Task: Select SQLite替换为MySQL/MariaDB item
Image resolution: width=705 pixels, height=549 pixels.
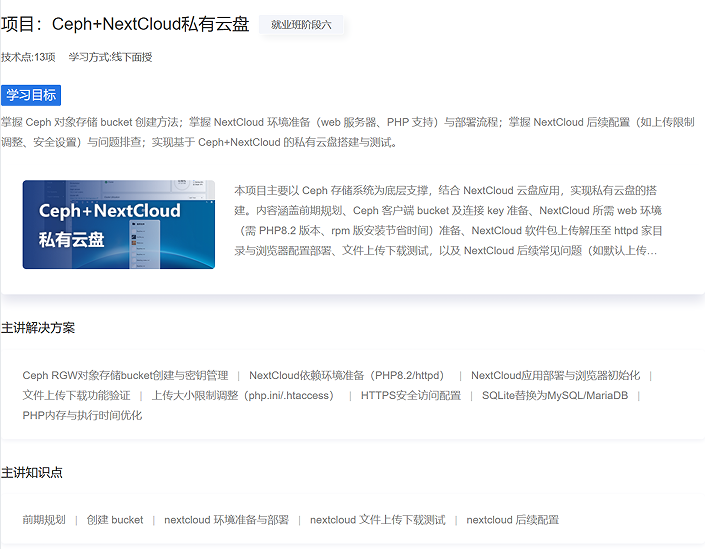Action: (x=555, y=395)
